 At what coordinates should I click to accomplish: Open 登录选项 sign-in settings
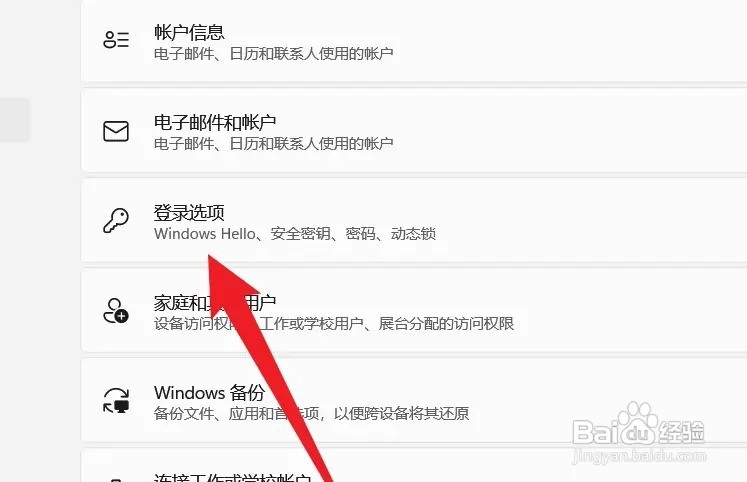tap(414, 221)
